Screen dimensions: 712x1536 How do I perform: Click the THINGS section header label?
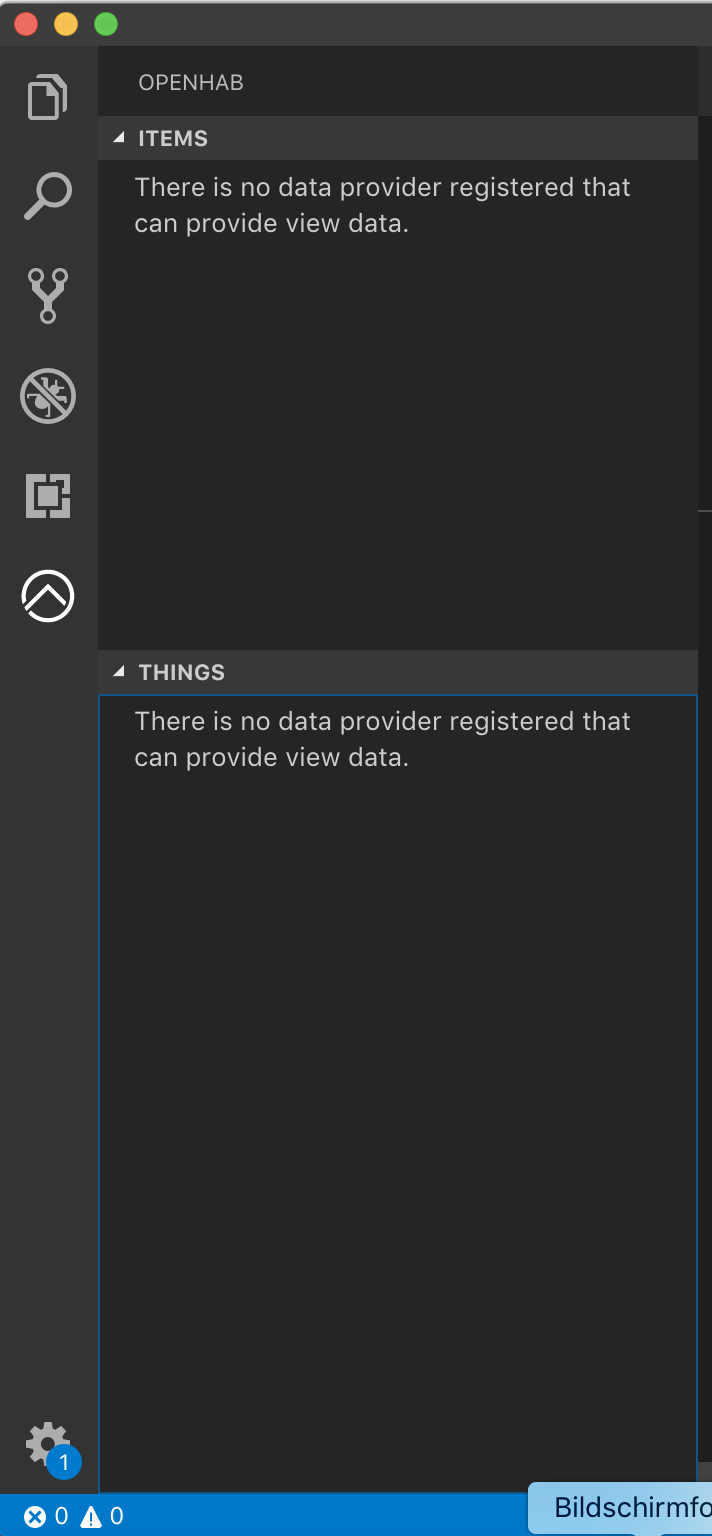pyautogui.click(x=182, y=673)
